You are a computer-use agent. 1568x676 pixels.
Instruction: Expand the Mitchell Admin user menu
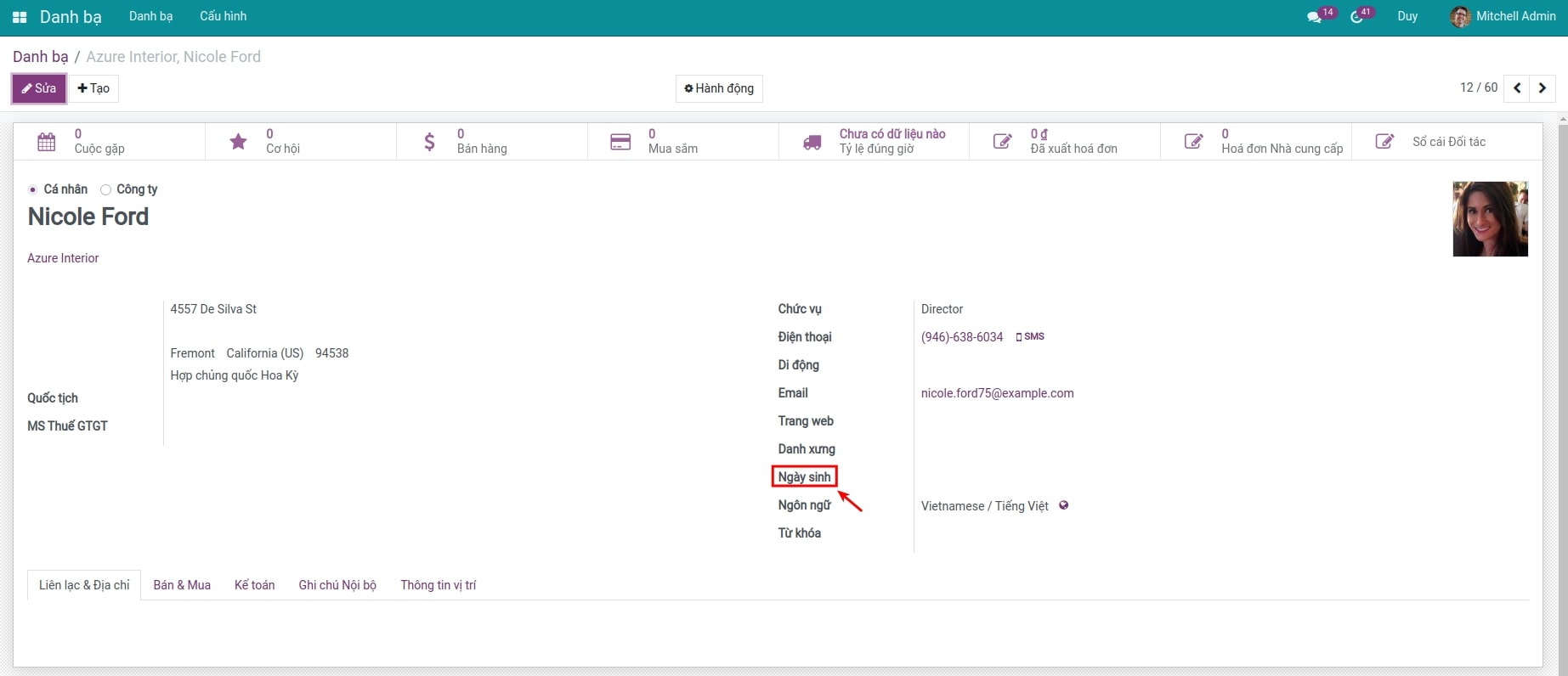tap(1503, 16)
